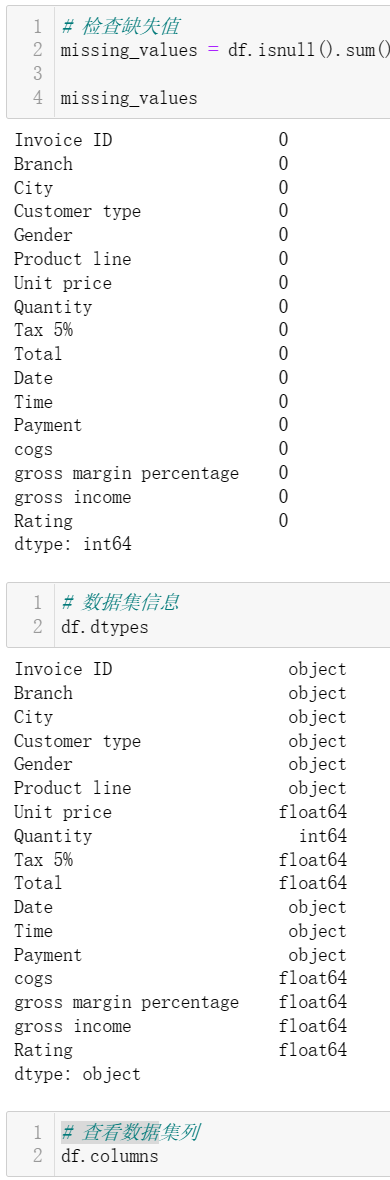The height and width of the screenshot is (1180, 390).
Task: Click the df.columns code line
Action: tap(109, 1156)
